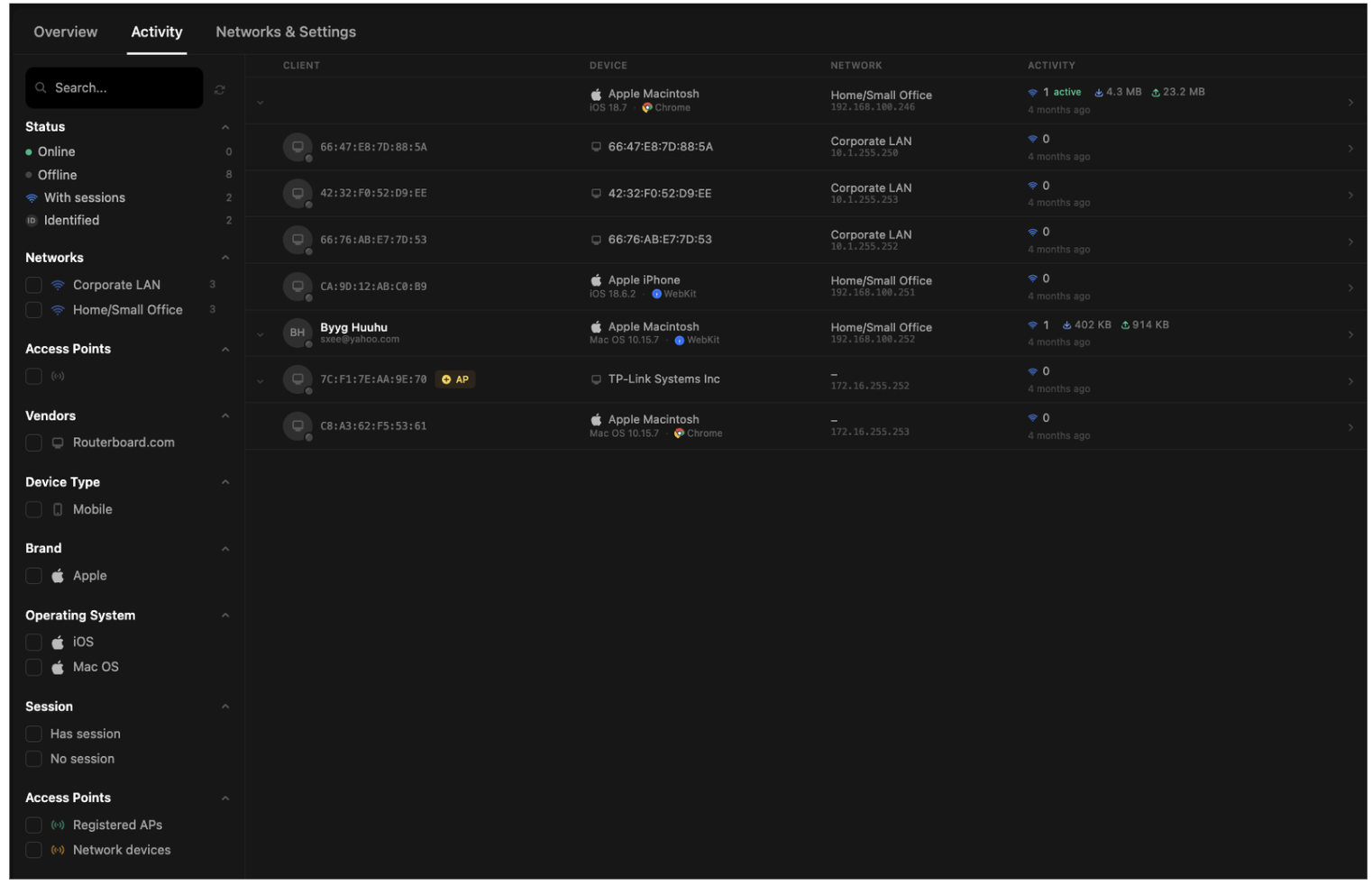Screen dimensions: 1372x885
Task: Click the Apple logo in the Apple iPhone row
Action: [596, 280]
